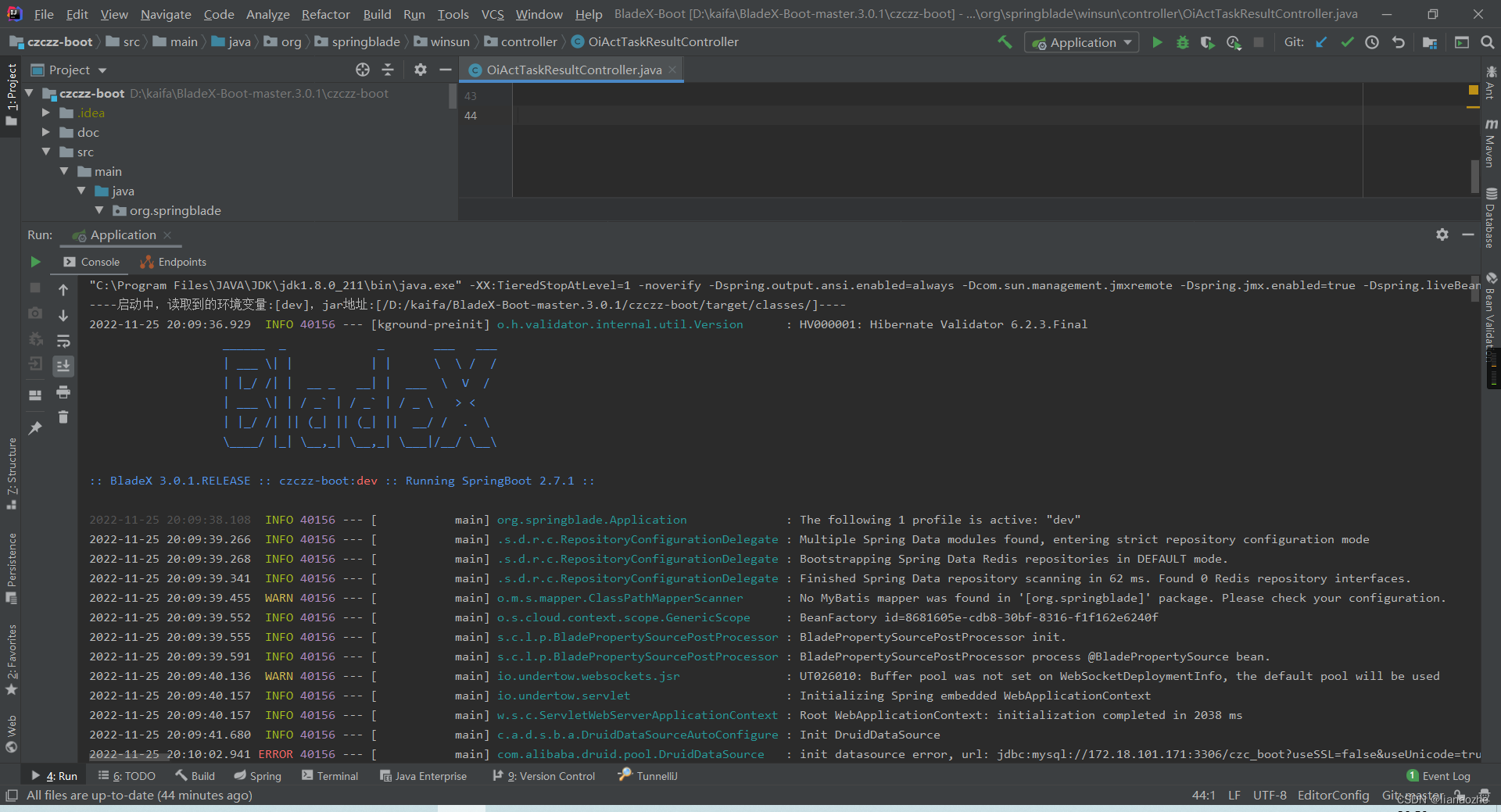Click Collapse All icon in Project panel
This screenshot has height=812, width=1501.
[388, 70]
